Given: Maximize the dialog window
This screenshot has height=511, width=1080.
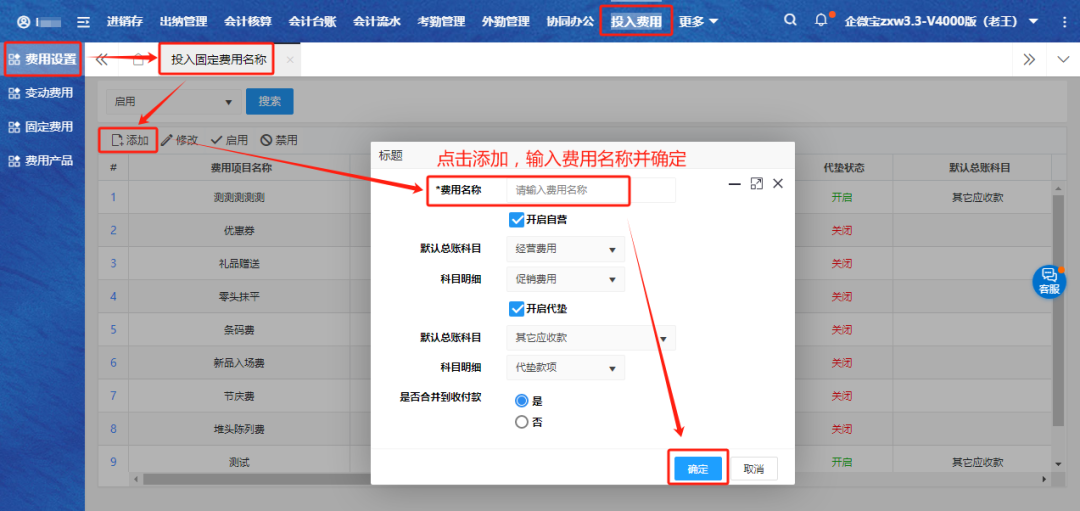Looking at the screenshot, I should coord(756,184).
